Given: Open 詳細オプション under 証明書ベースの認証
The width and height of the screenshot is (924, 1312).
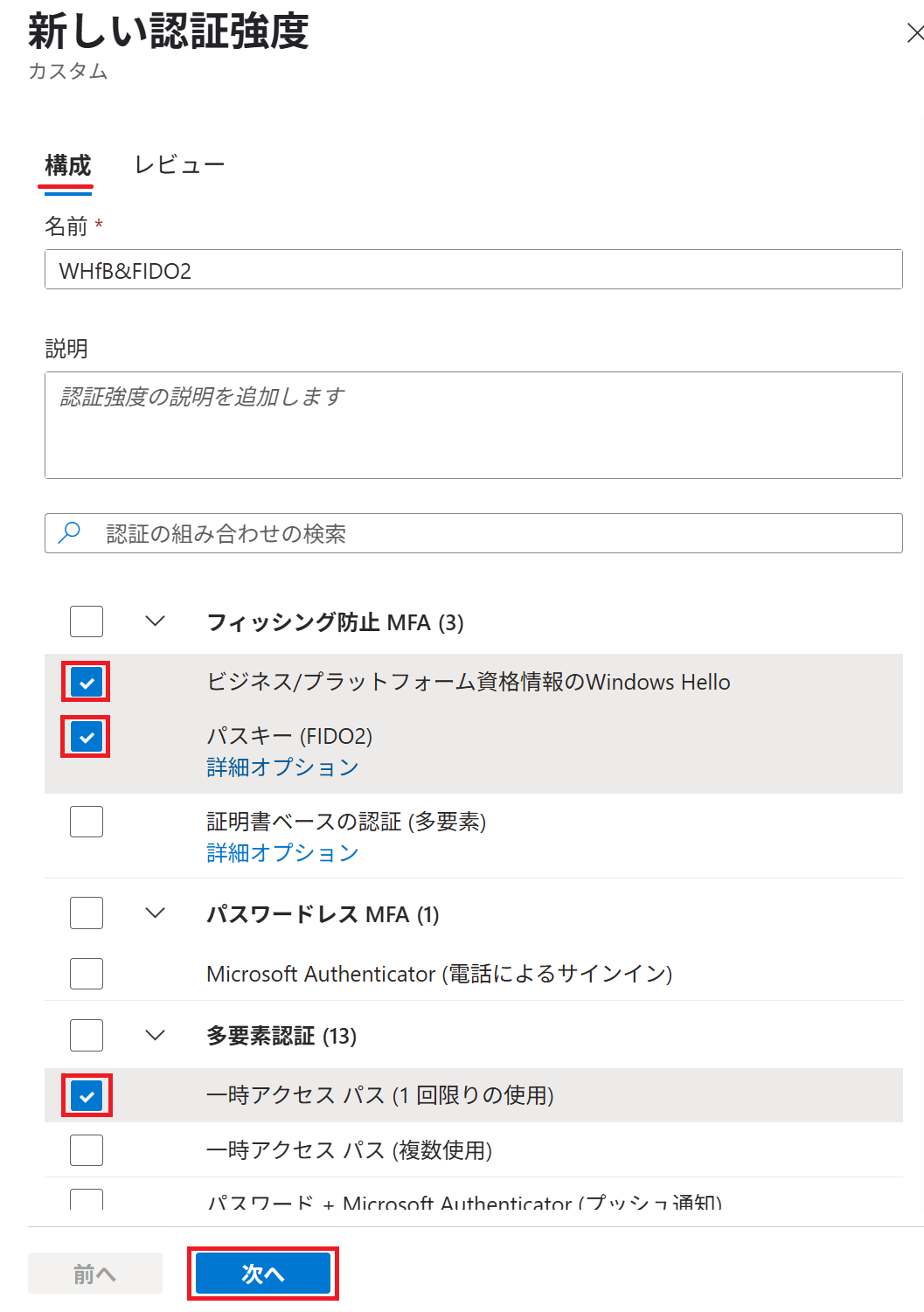Looking at the screenshot, I should tap(282, 853).
